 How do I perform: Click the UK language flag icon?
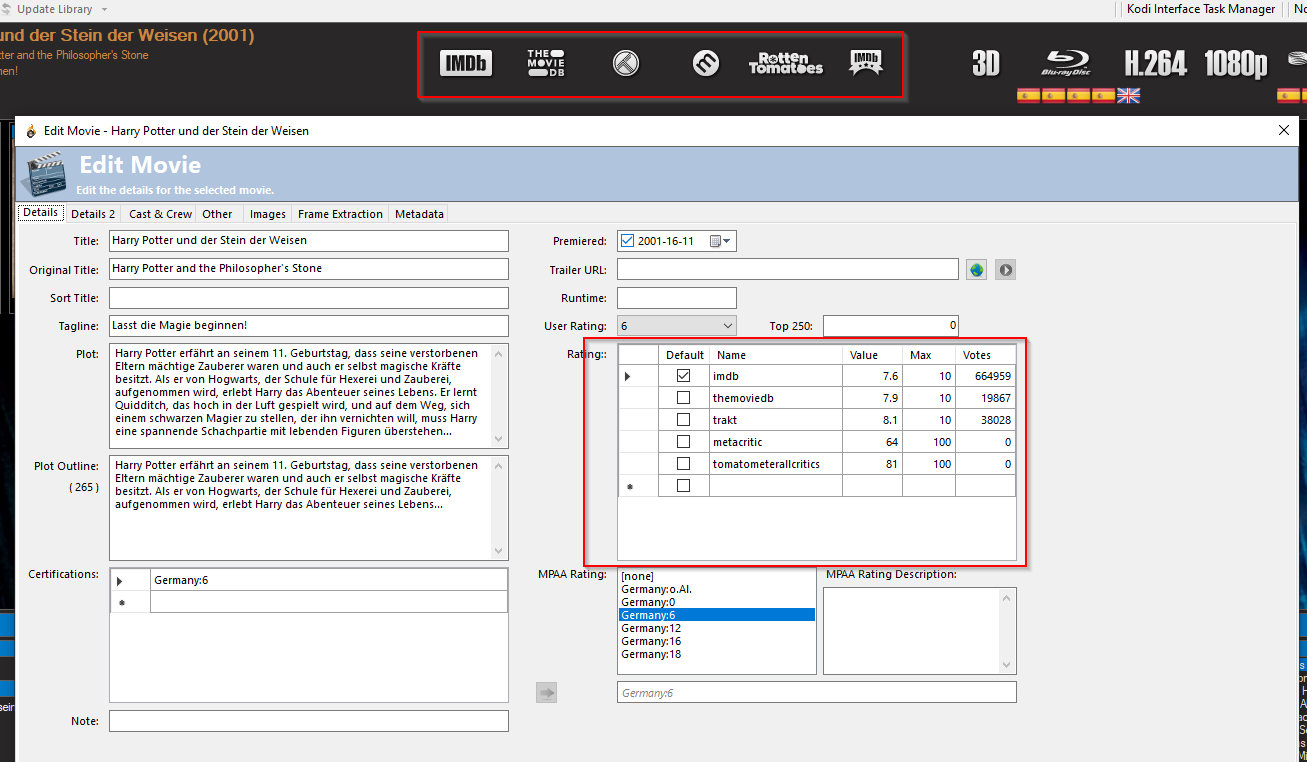1129,96
